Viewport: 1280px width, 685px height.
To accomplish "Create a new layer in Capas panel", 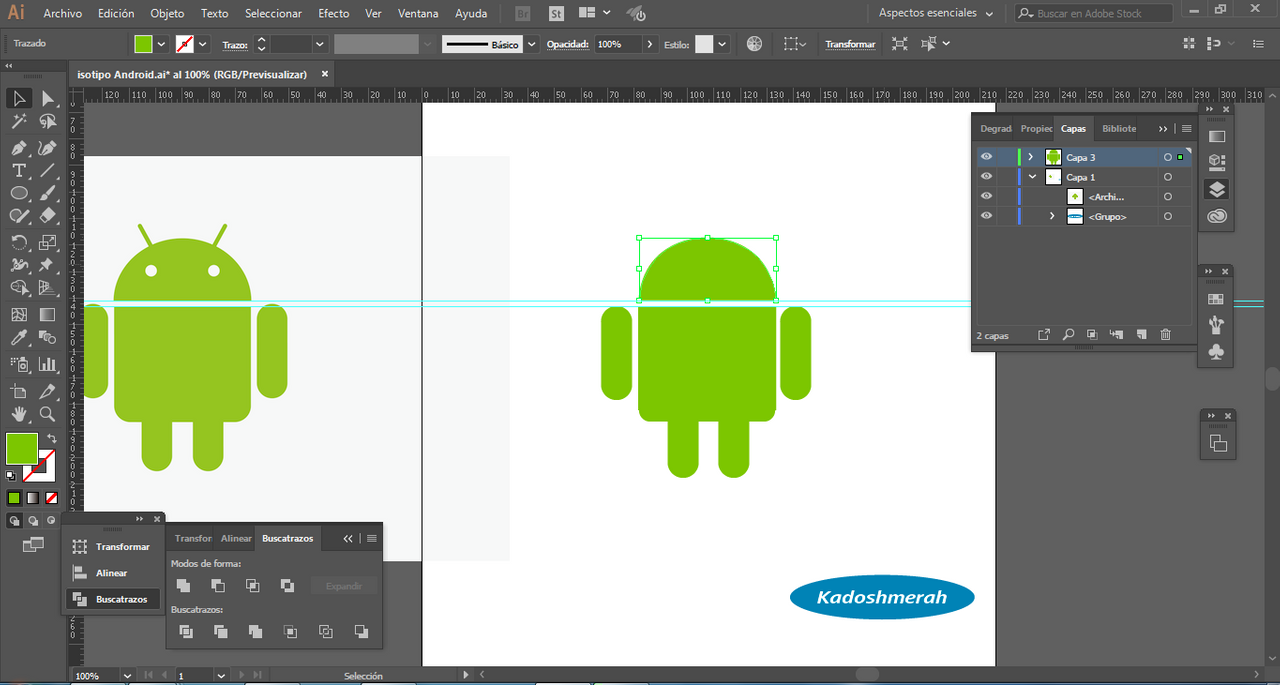I will click(x=1141, y=335).
